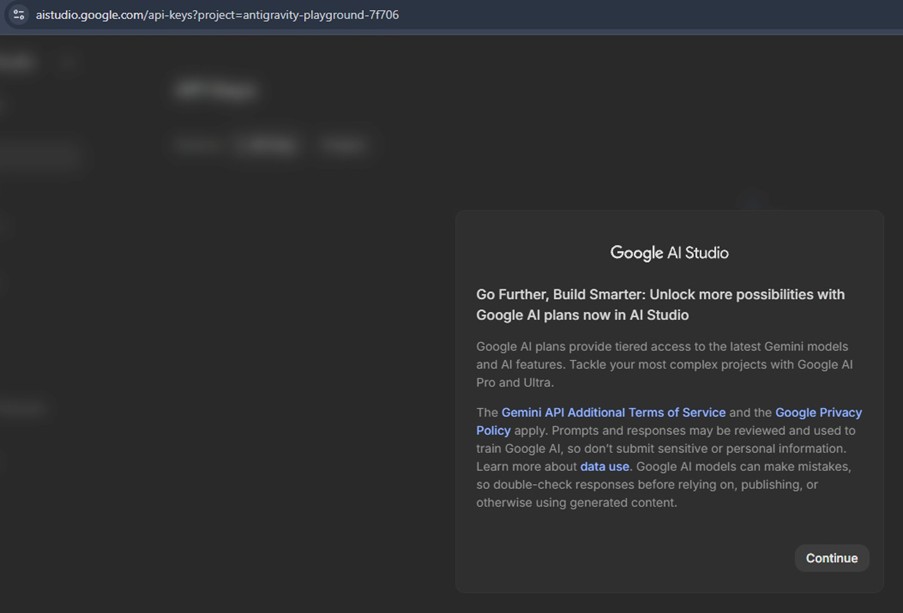Open the Google Privacy Policy link
Viewport: 903px width, 613px height.
coord(818,413)
